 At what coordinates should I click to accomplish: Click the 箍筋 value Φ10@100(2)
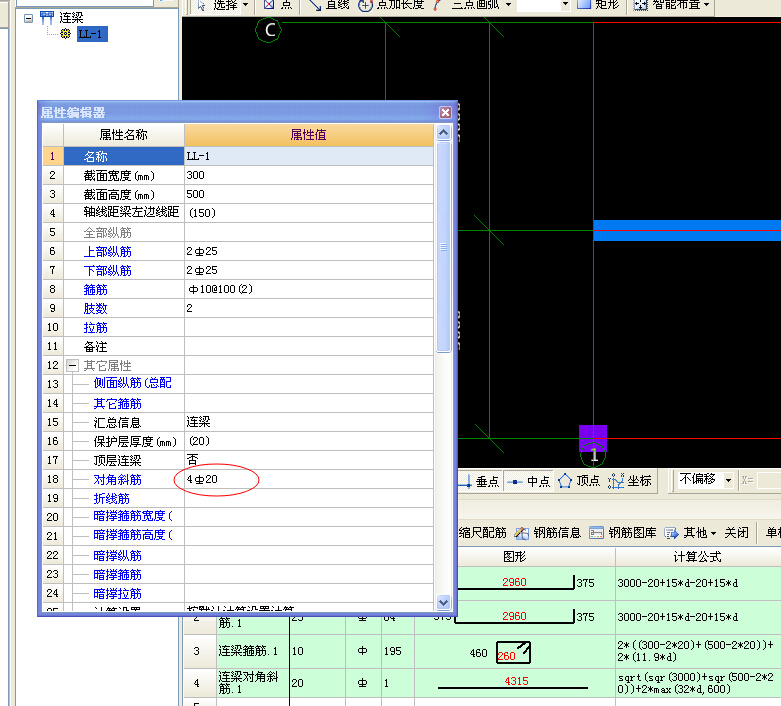[x=221, y=289]
